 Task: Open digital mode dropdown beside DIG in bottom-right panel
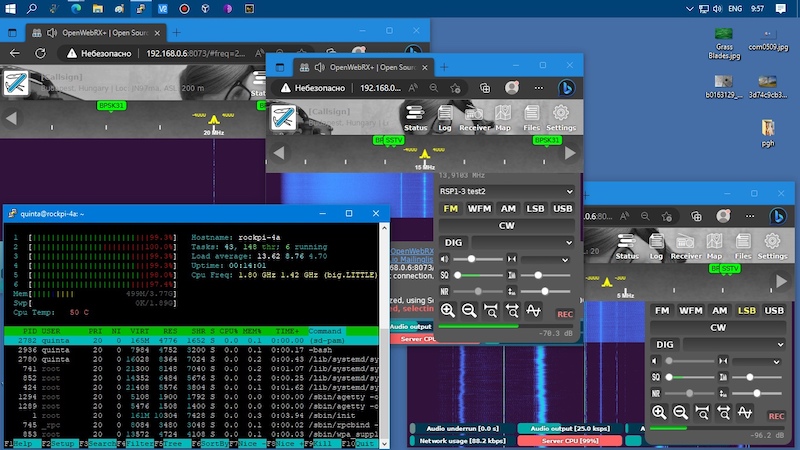tap(734, 344)
